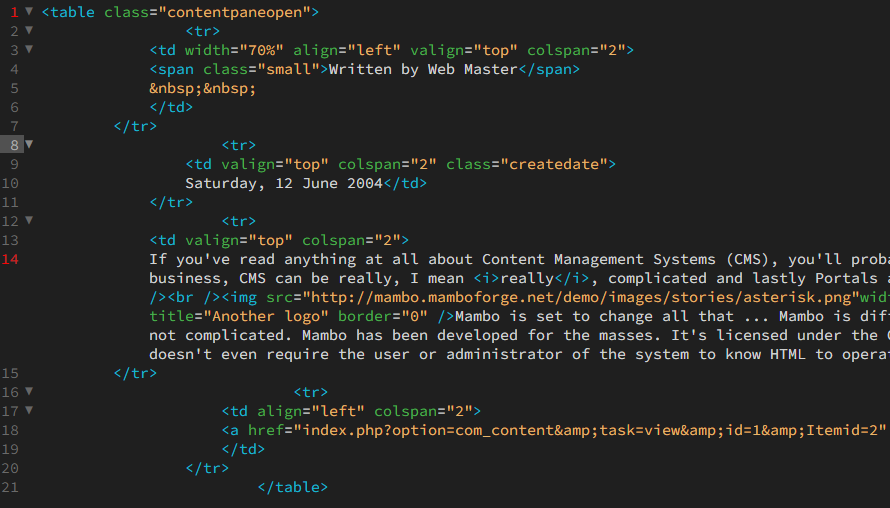Click the <i>really</i> italic tag text

tap(531, 278)
